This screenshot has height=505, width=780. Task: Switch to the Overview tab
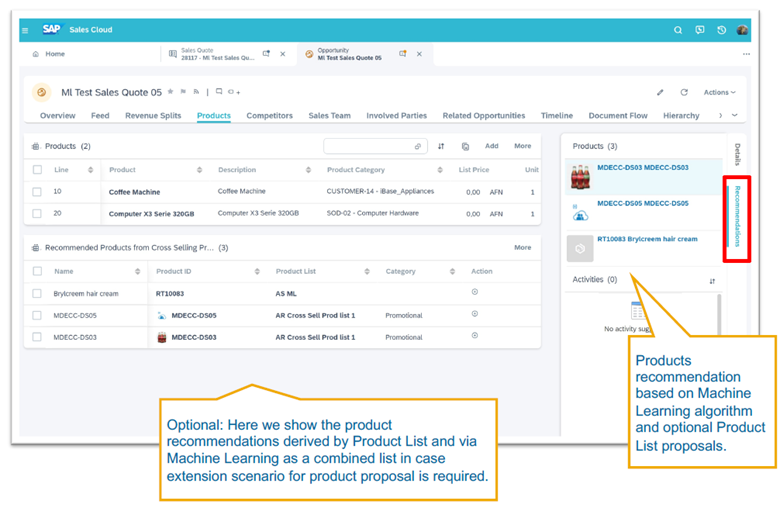tap(58, 115)
